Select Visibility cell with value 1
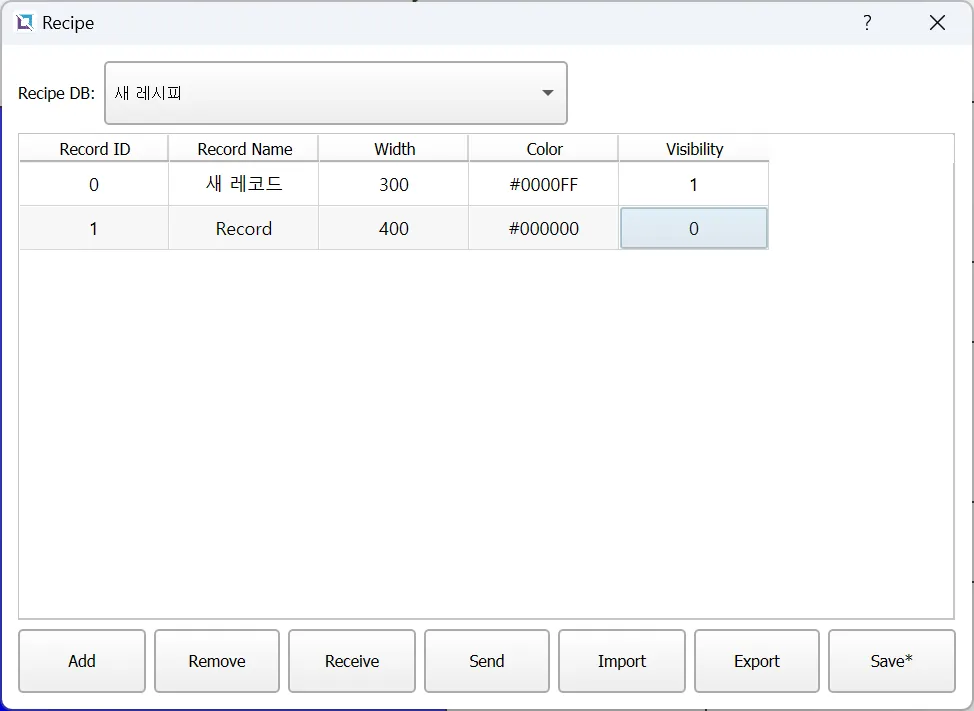 tap(694, 185)
